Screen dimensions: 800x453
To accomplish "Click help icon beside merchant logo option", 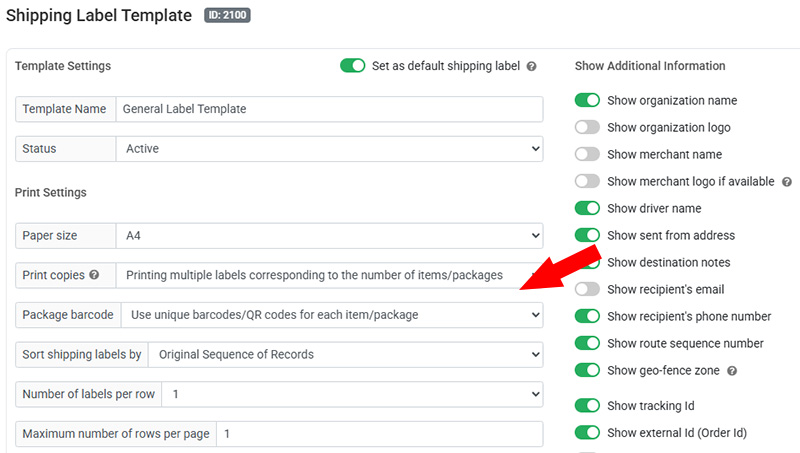I will click(787, 182).
